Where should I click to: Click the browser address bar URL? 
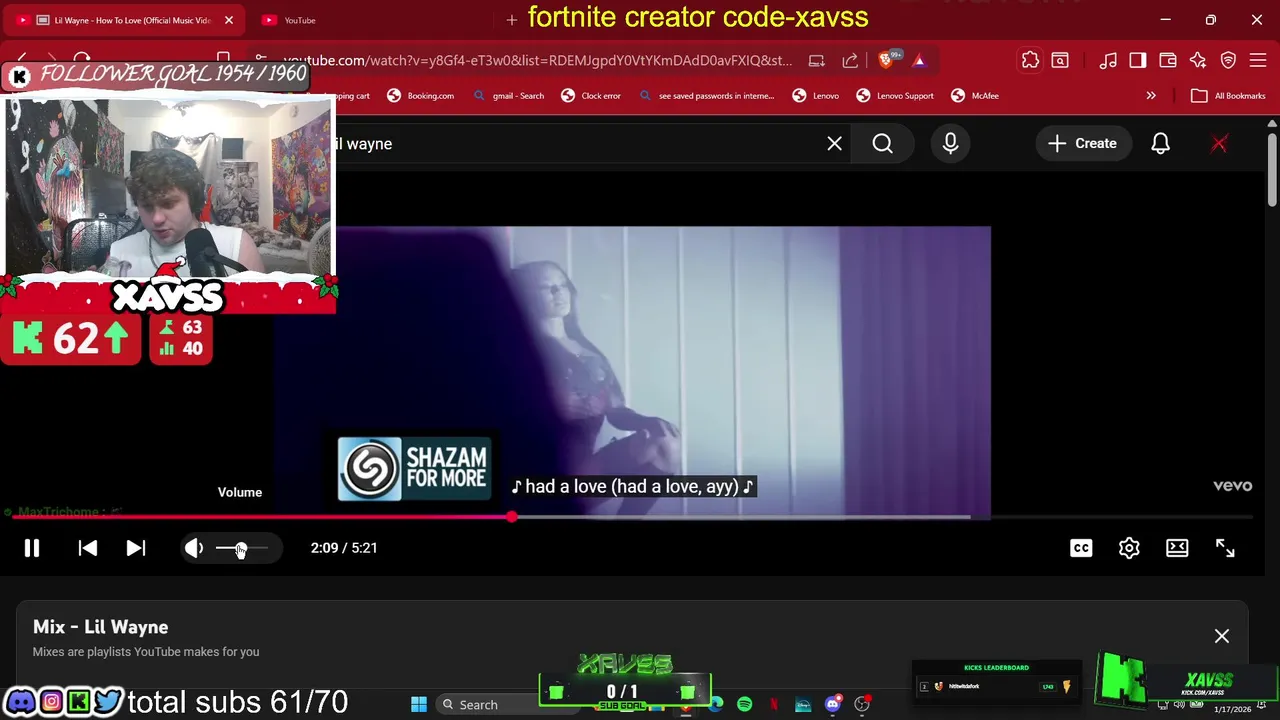click(538, 61)
